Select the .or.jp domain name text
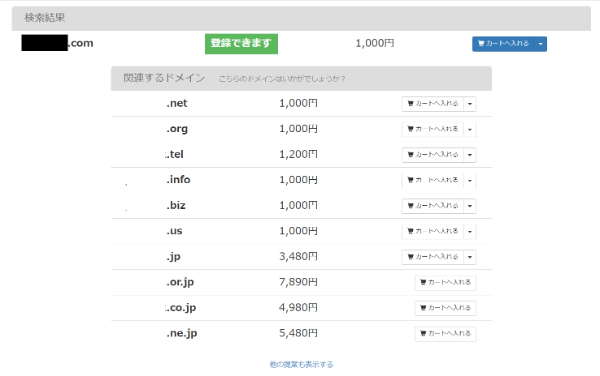The image size is (600, 376). click(x=180, y=282)
